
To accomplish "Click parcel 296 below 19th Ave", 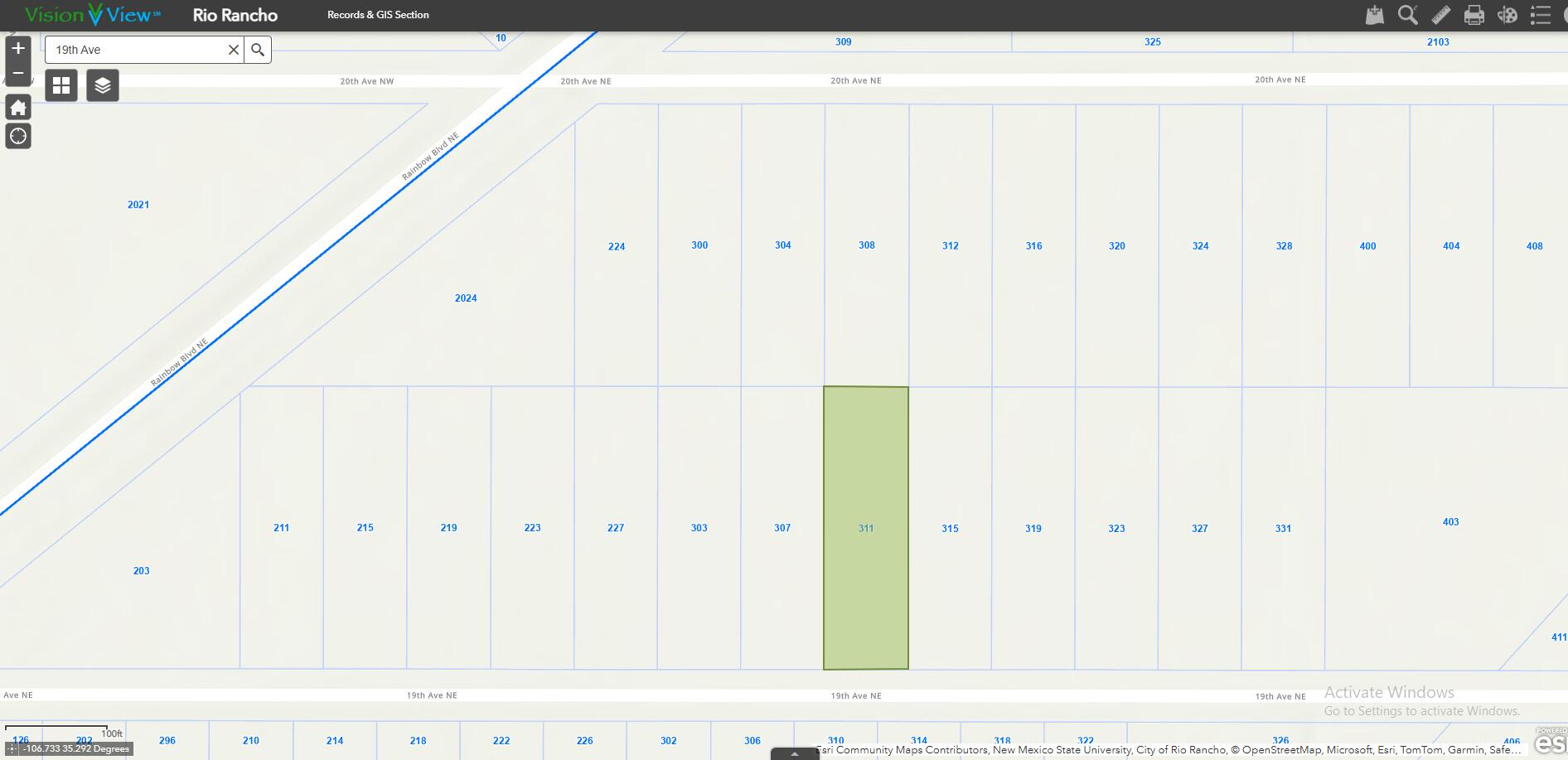I will 167,741.
